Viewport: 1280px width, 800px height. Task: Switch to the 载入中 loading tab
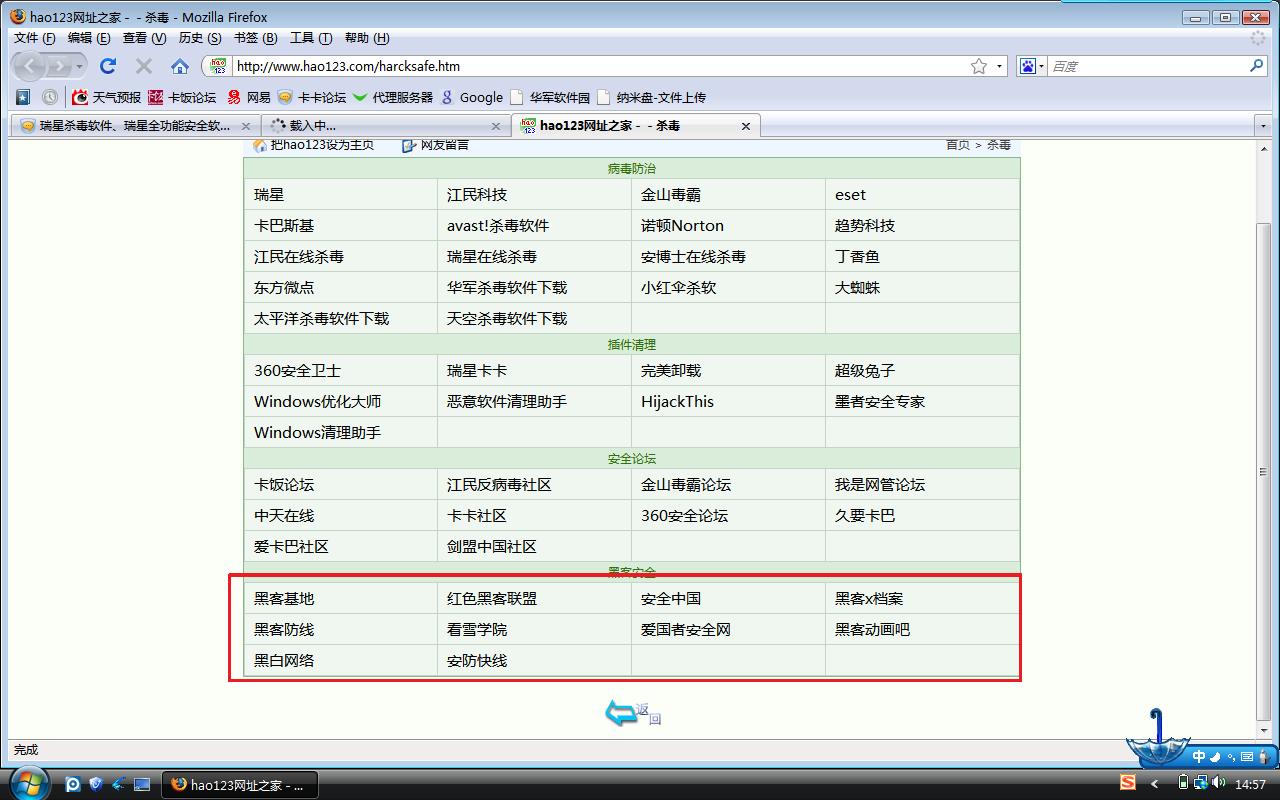click(385, 126)
